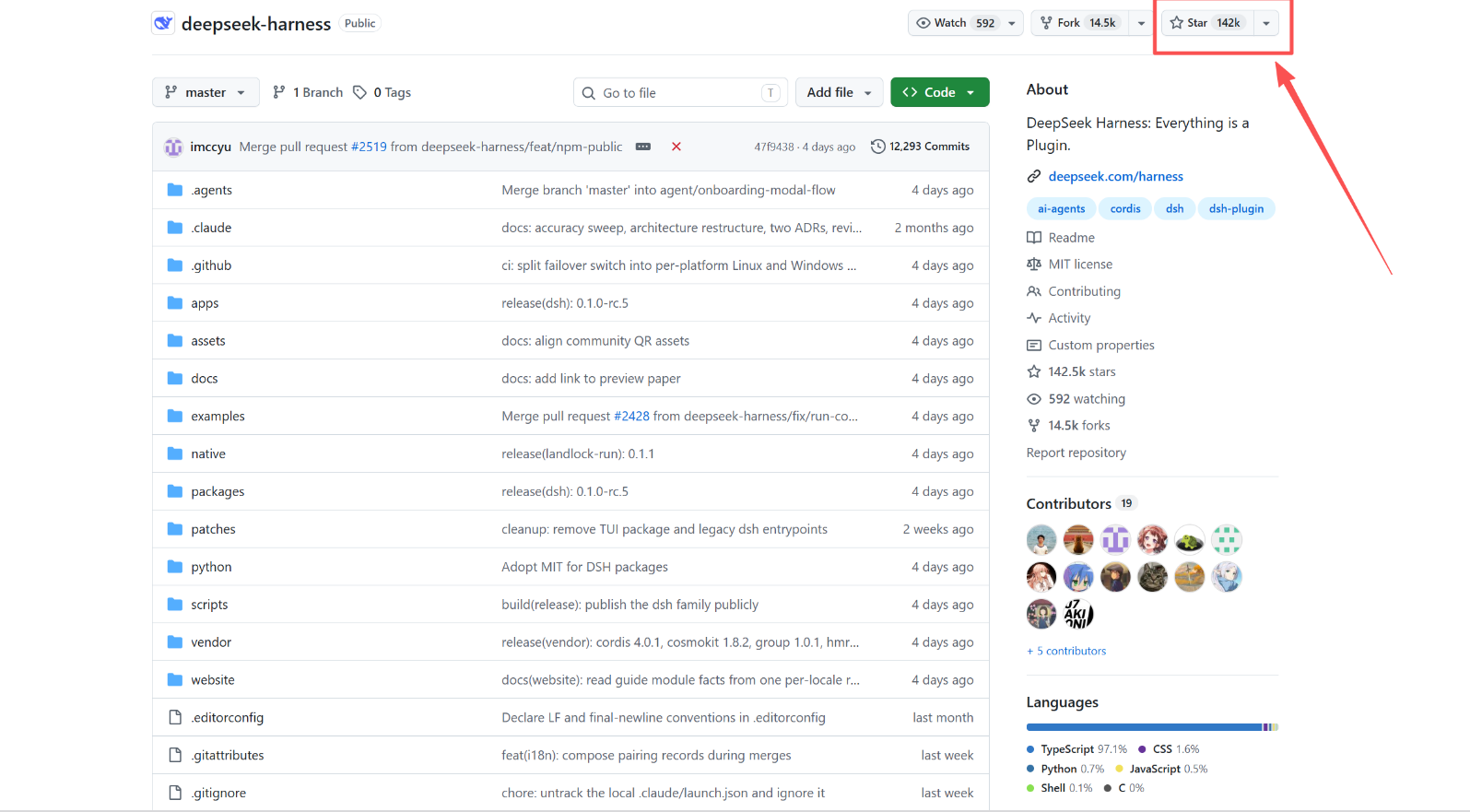1470x812 pixels.
Task: Open the green Code dropdown
Action: (x=940, y=92)
